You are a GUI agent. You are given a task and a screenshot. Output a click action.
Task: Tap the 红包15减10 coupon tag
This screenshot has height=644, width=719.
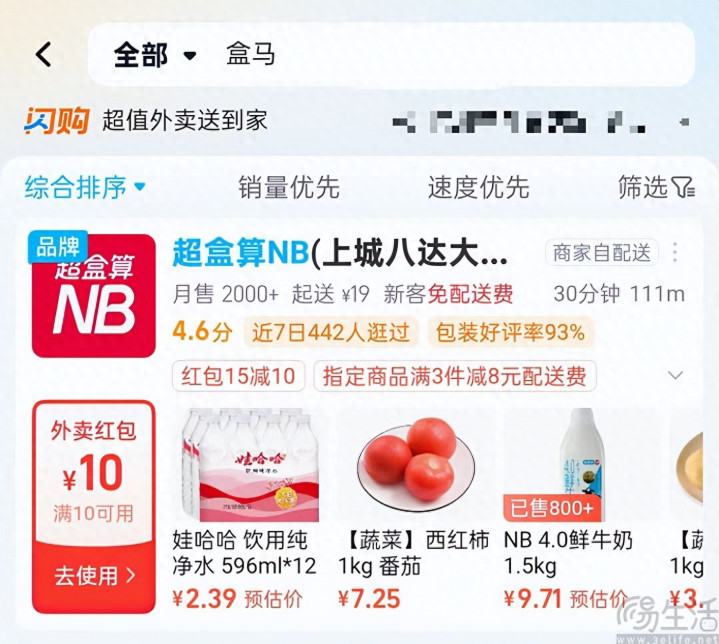pyautogui.click(x=238, y=376)
